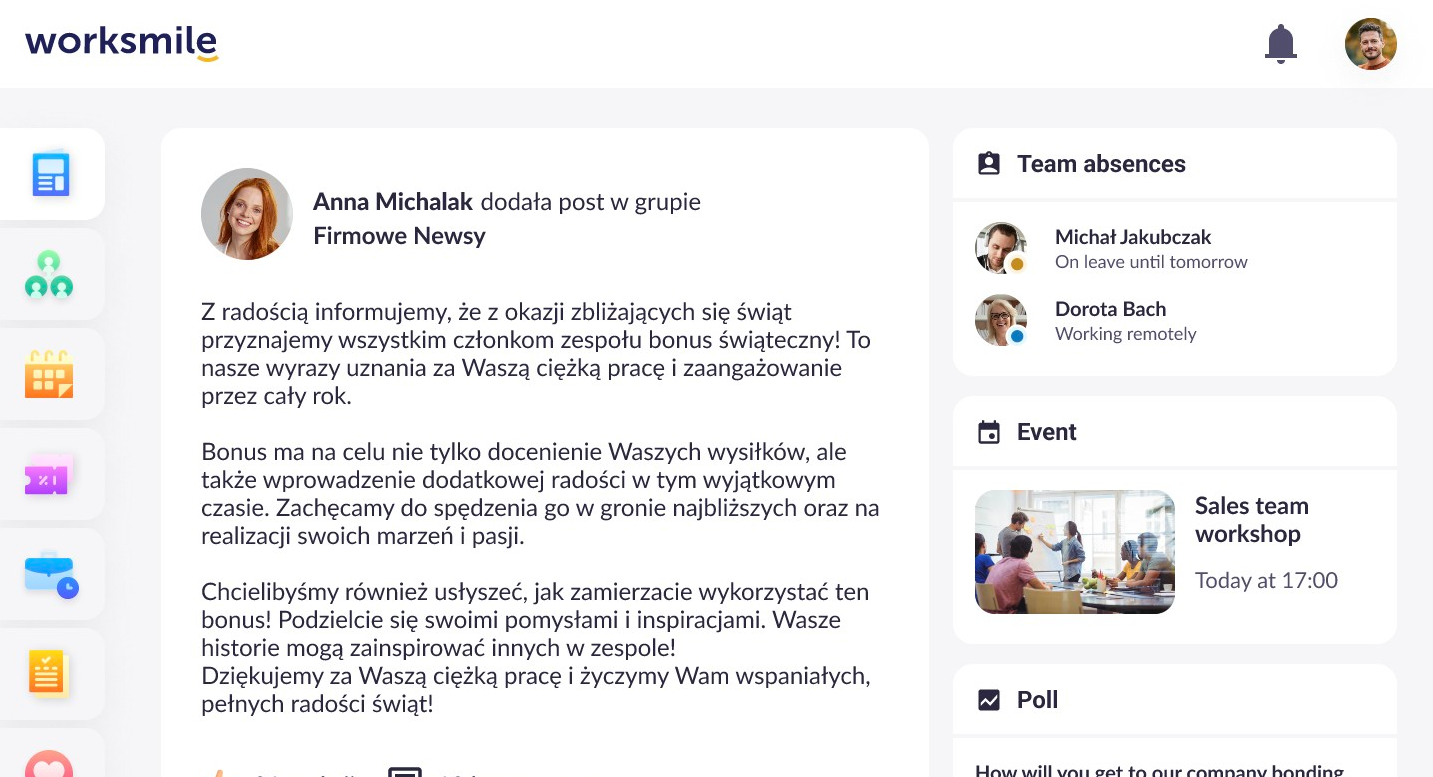Select the Michał Jakubczak name
Screen dimensions: 1433x777
click(1133, 237)
